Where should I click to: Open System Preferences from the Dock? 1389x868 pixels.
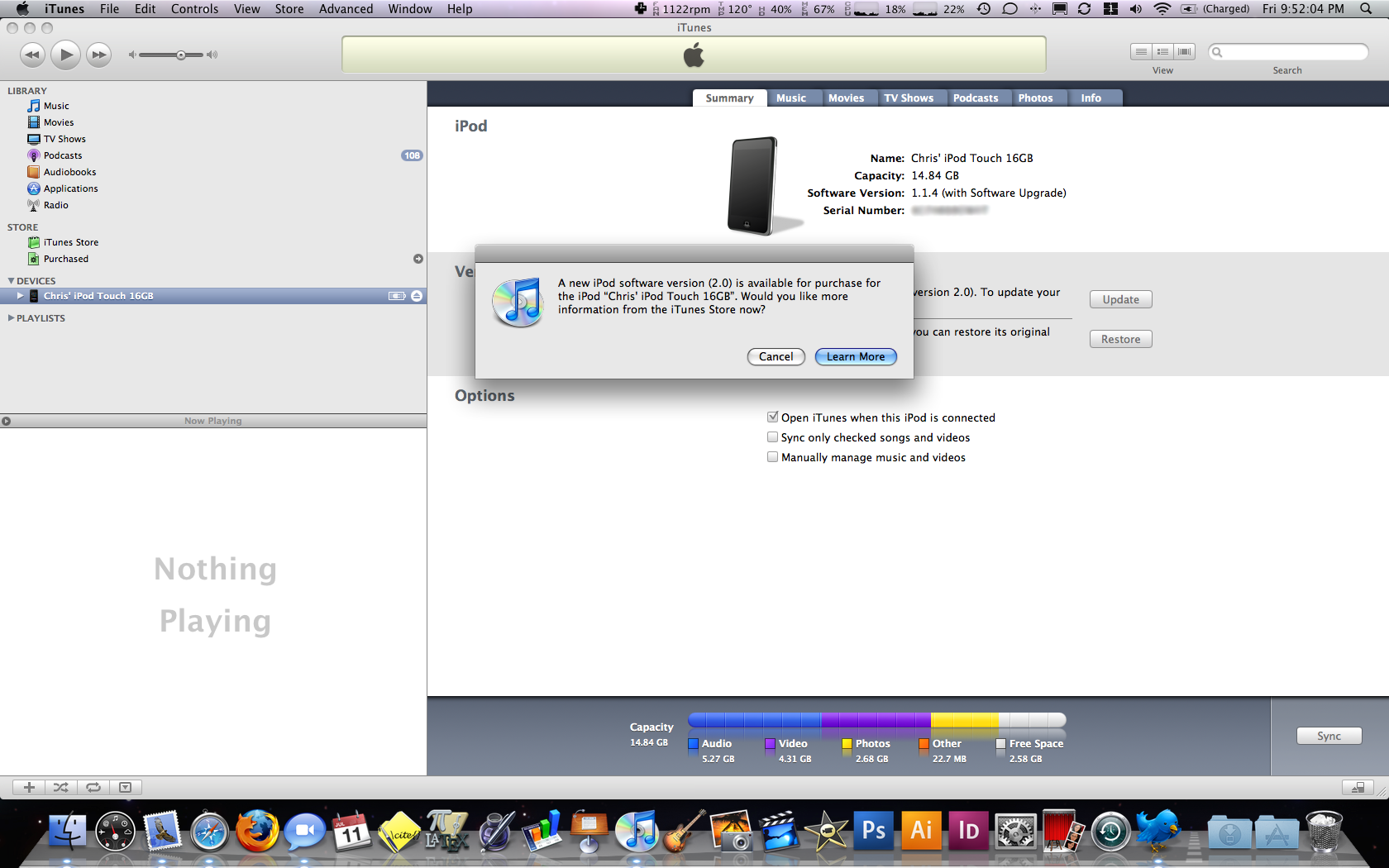click(x=1015, y=831)
